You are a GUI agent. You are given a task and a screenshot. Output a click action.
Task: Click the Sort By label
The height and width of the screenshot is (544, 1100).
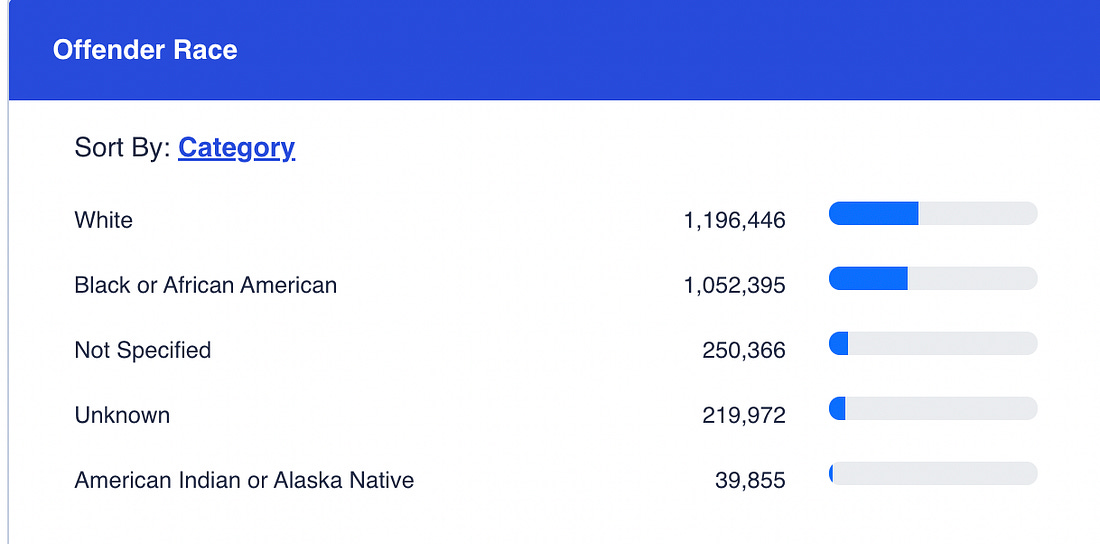[x=122, y=148]
